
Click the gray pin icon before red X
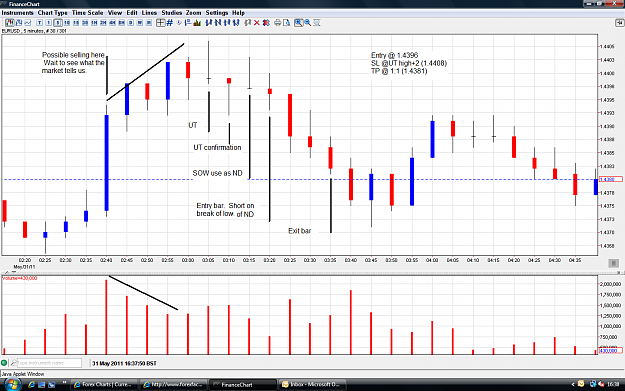coord(248,23)
